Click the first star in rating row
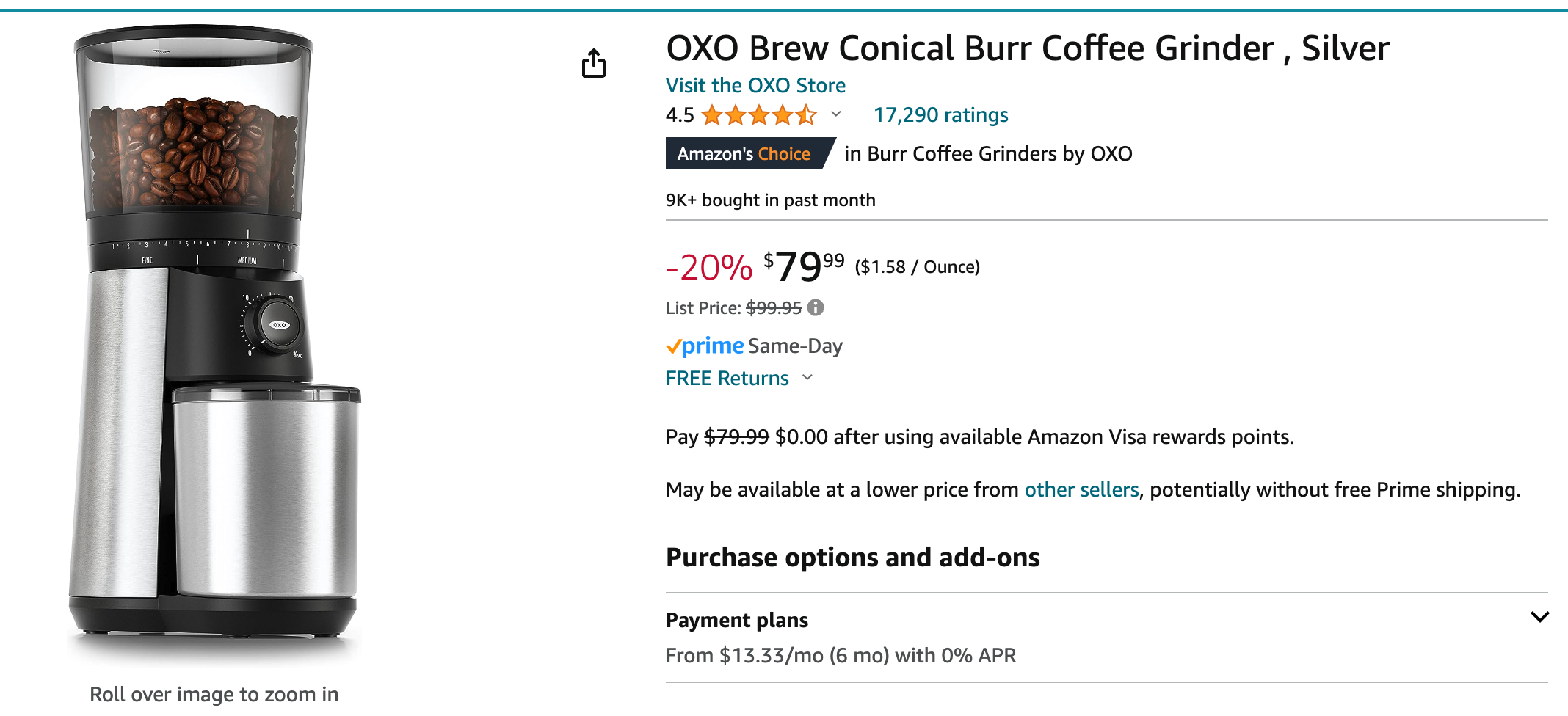1568x716 pixels. [x=712, y=114]
